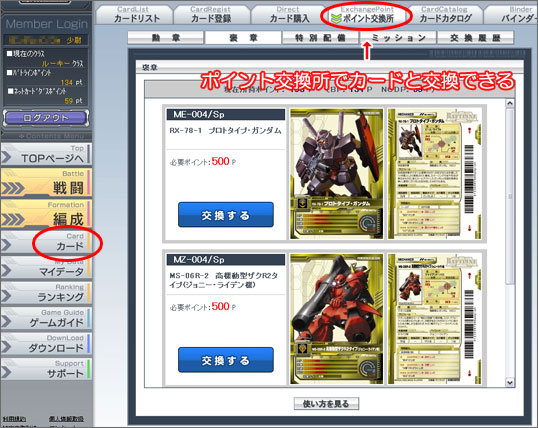This screenshot has height=428, width=538.
Task: Open the カード Card sidebar menu
Action: coord(46,242)
